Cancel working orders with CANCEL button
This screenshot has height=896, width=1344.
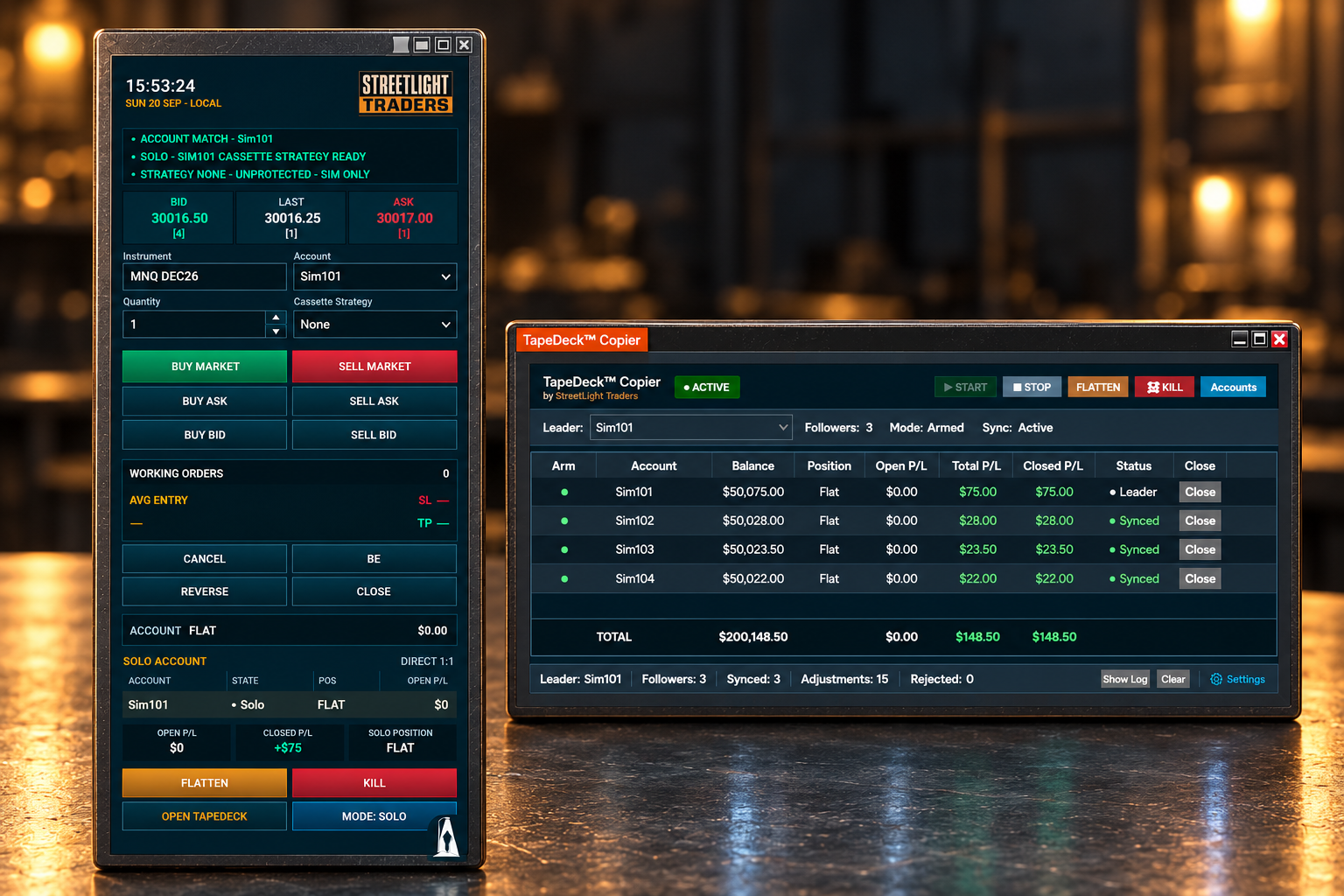(x=205, y=559)
